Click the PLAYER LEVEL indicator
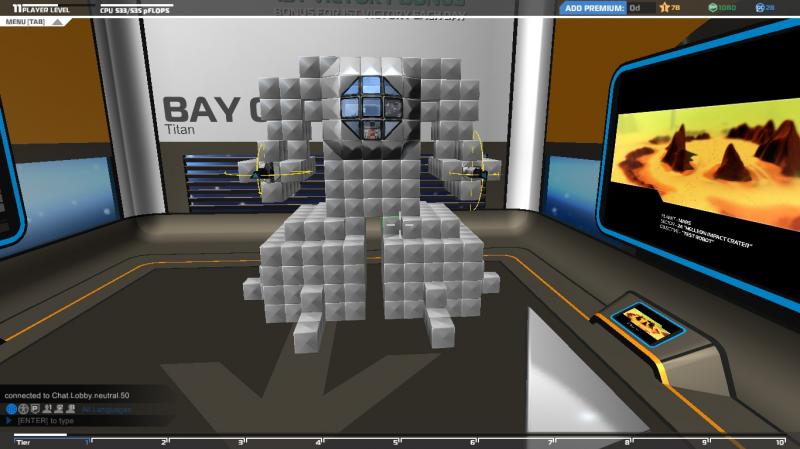The height and width of the screenshot is (449, 800). pos(40,8)
